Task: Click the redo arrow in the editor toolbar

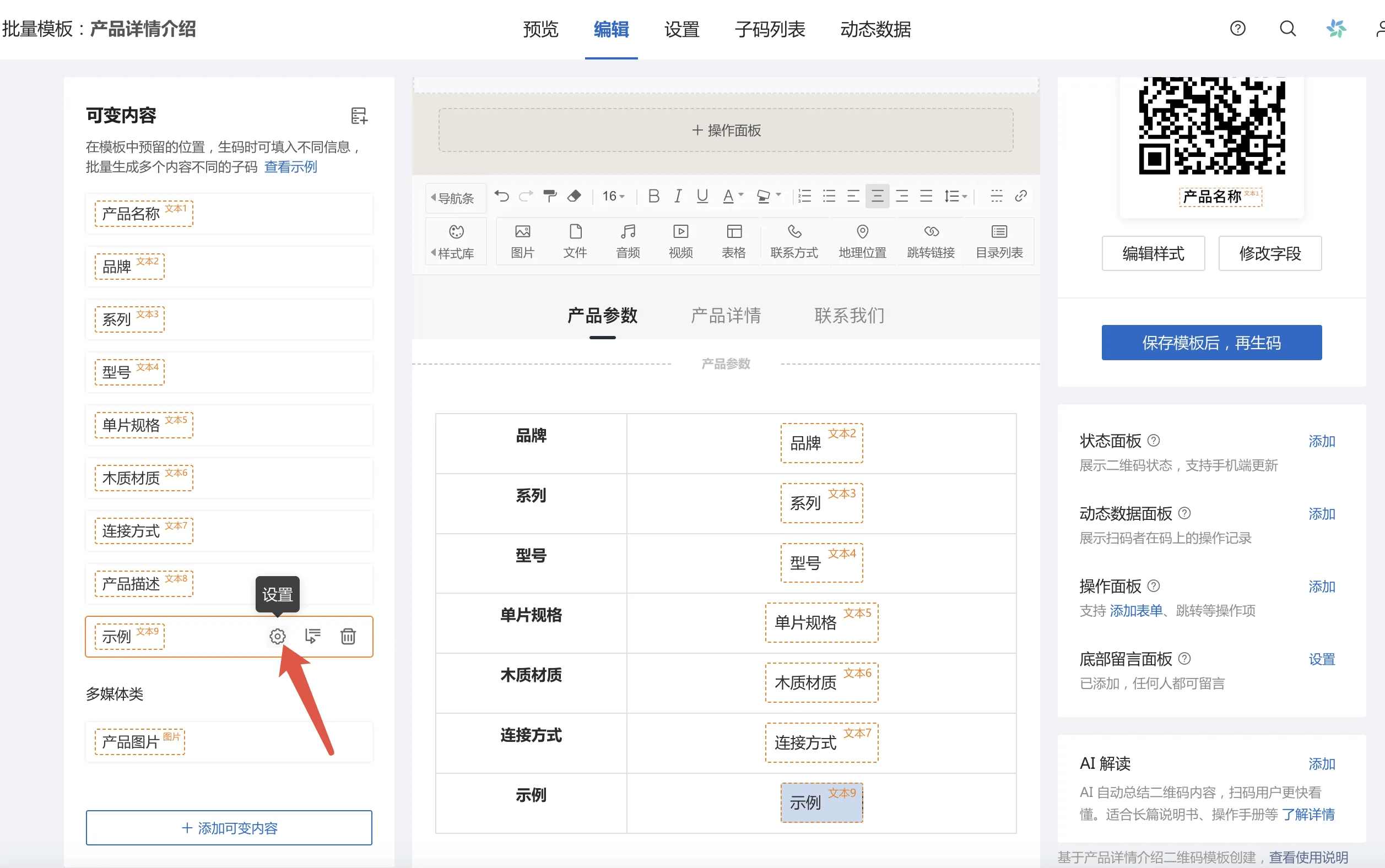Action: coord(526,196)
